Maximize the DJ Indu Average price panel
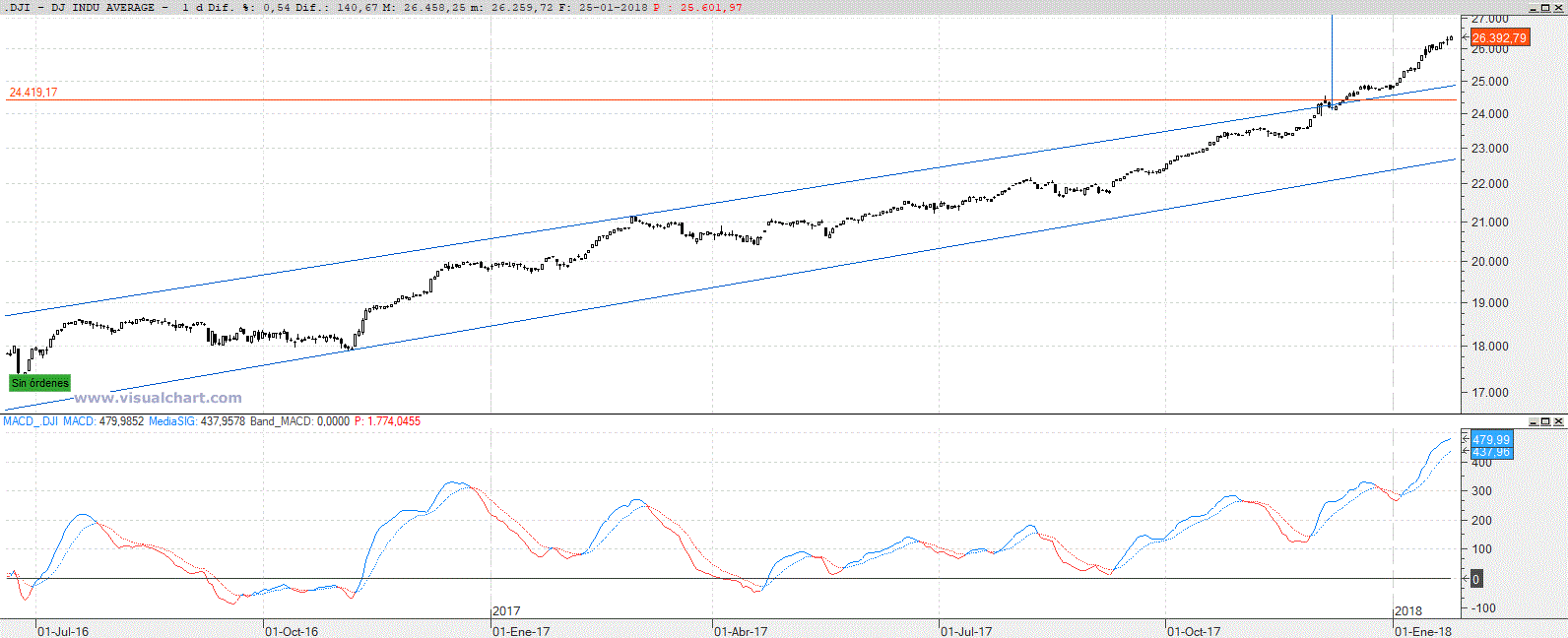 [x=1545, y=8]
